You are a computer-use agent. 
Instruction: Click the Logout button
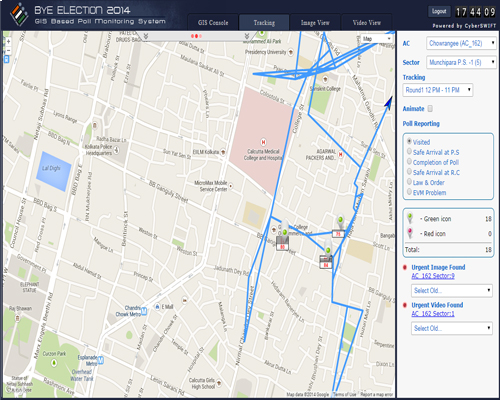(439, 11)
